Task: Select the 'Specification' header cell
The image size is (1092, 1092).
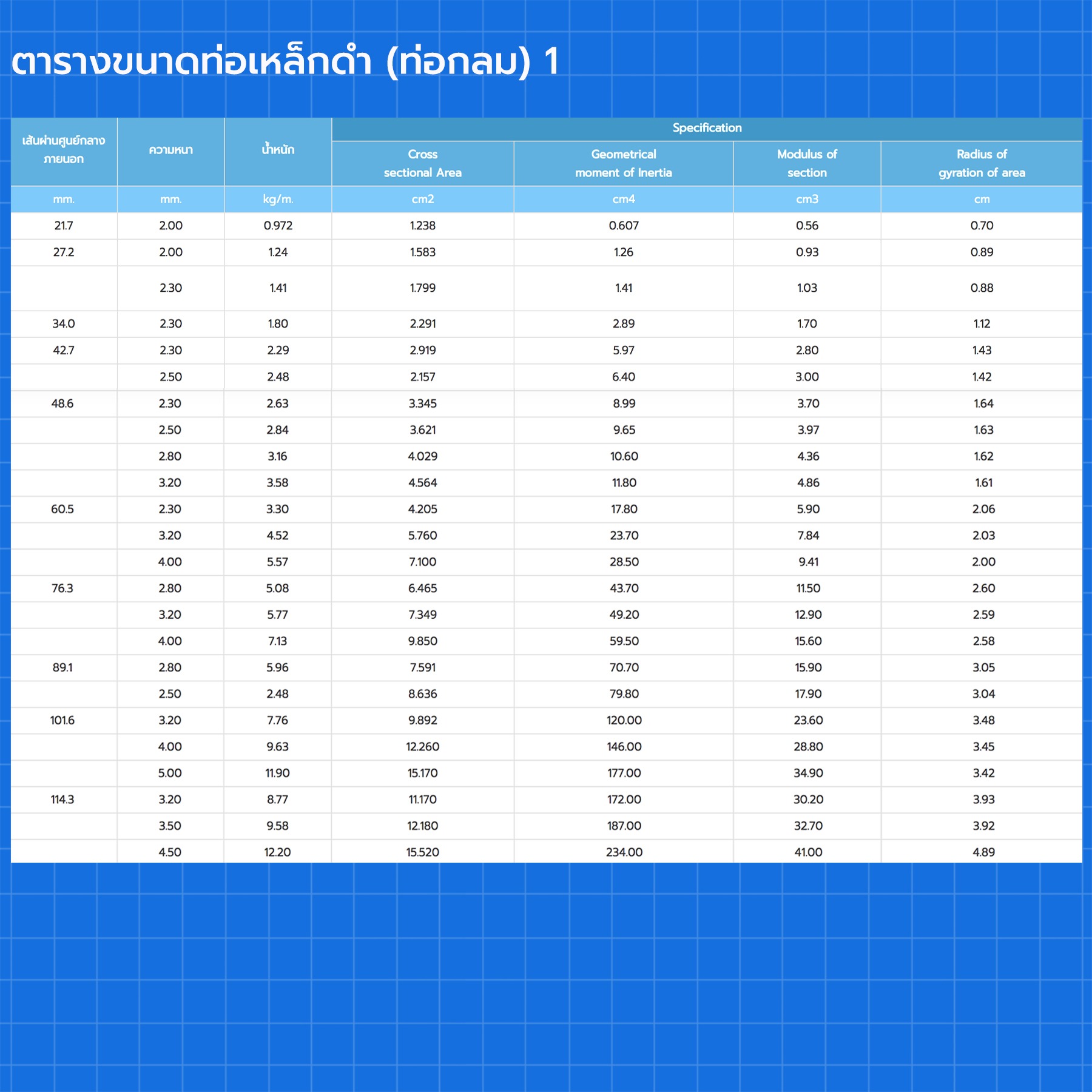Action: pos(707,128)
